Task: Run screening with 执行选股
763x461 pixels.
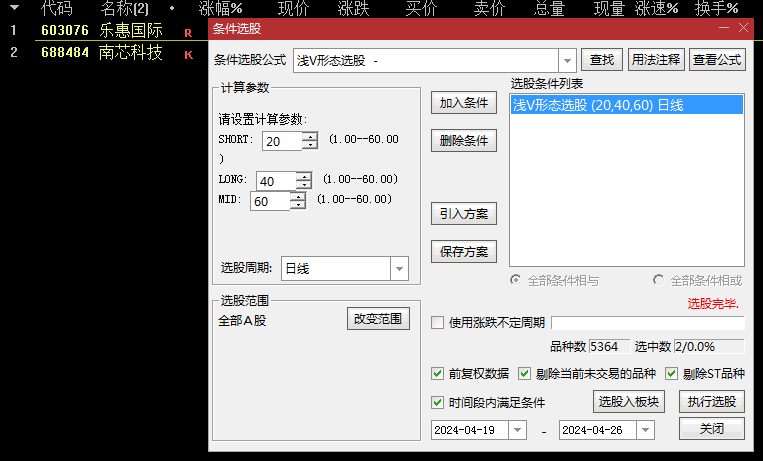Action: point(712,402)
